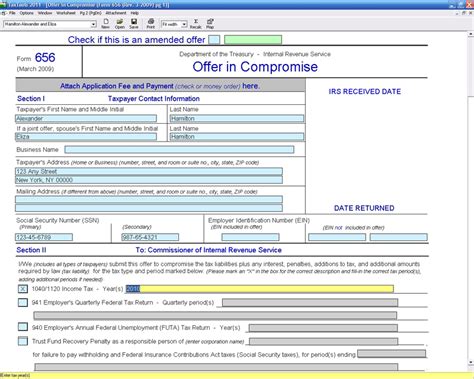Open the Attachment menu
The image size is (474, 379).
[x=116, y=13]
